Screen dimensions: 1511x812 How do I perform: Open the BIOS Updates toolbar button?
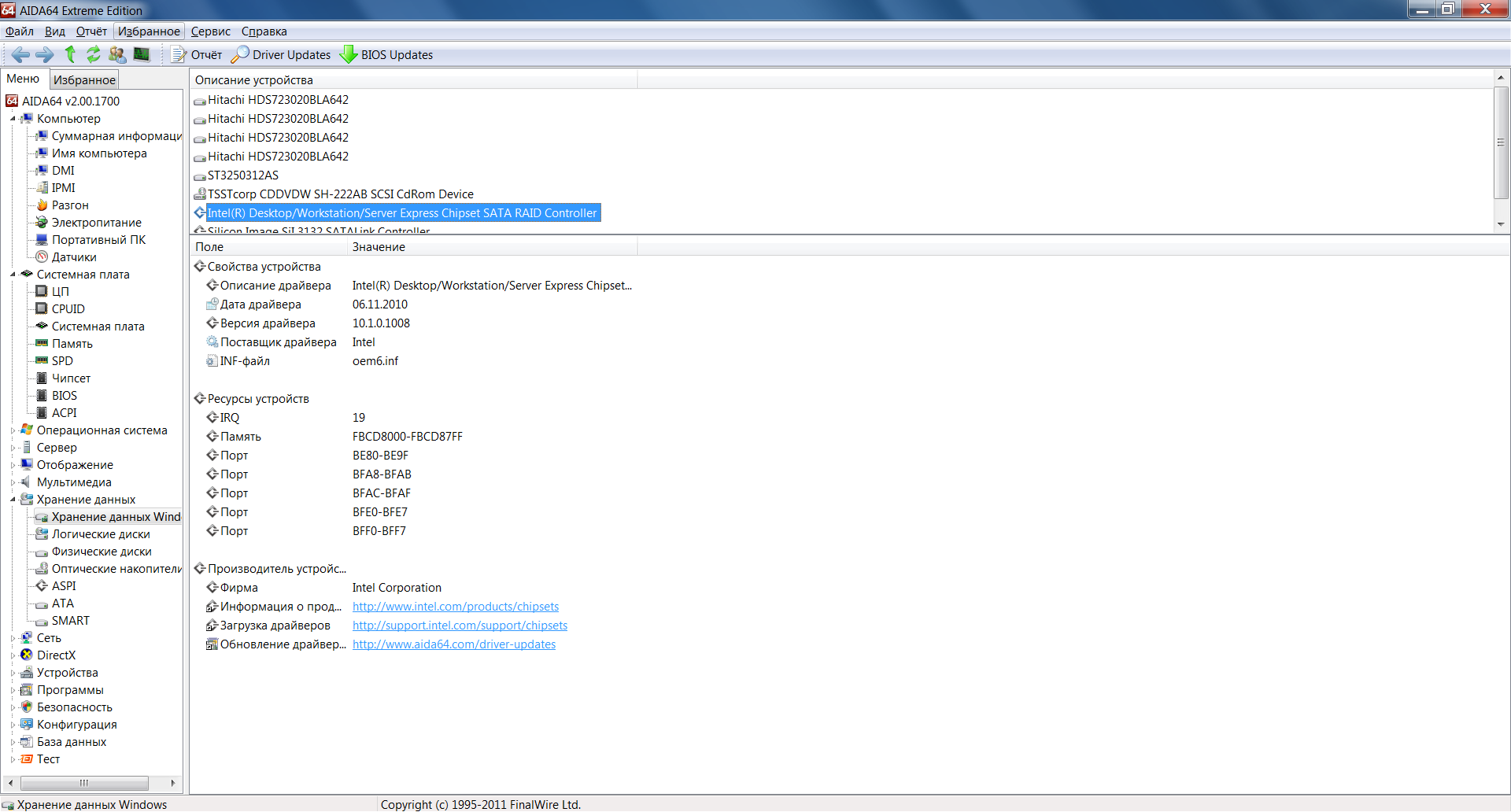tap(386, 55)
